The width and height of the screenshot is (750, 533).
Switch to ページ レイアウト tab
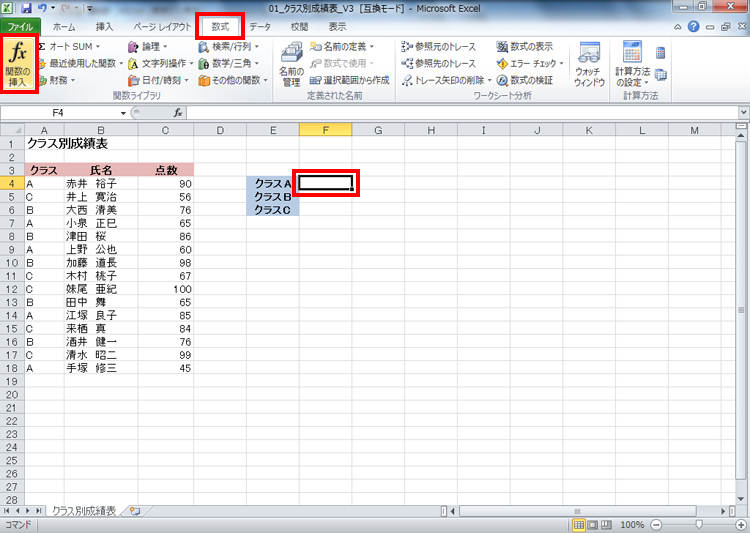click(x=162, y=27)
